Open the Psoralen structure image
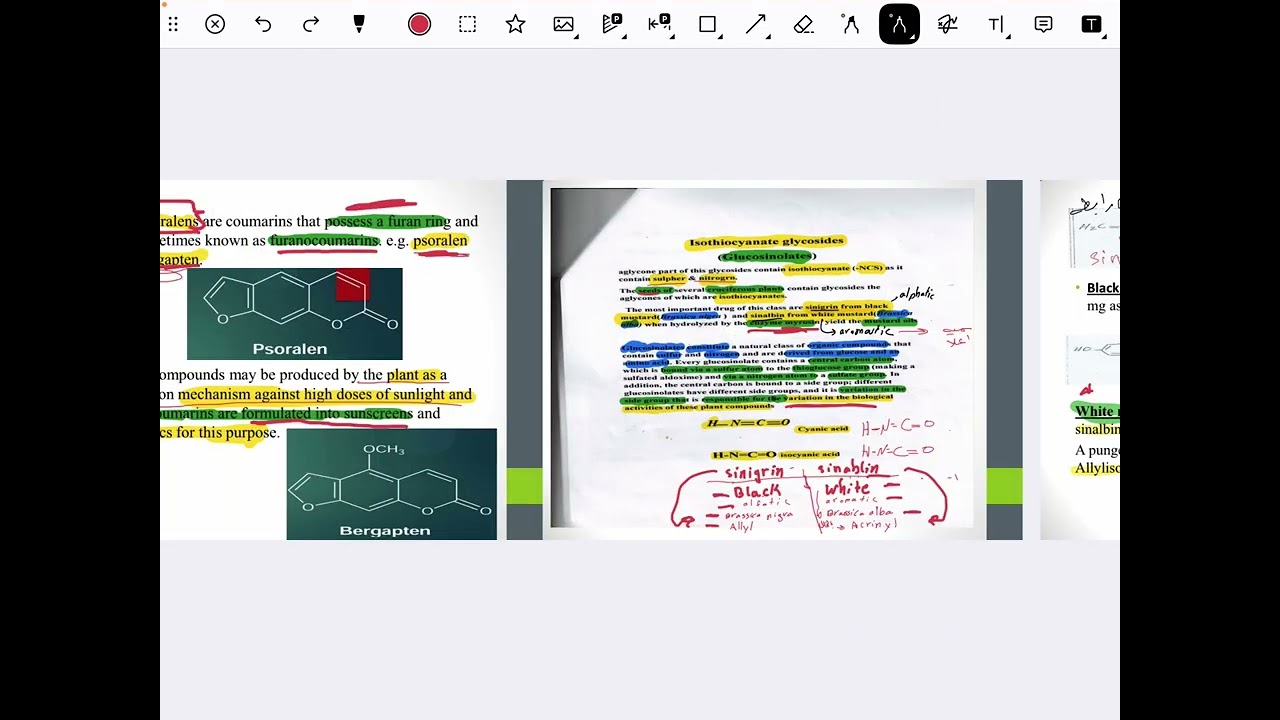The width and height of the screenshot is (1280, 720). (x=295, y=313)
